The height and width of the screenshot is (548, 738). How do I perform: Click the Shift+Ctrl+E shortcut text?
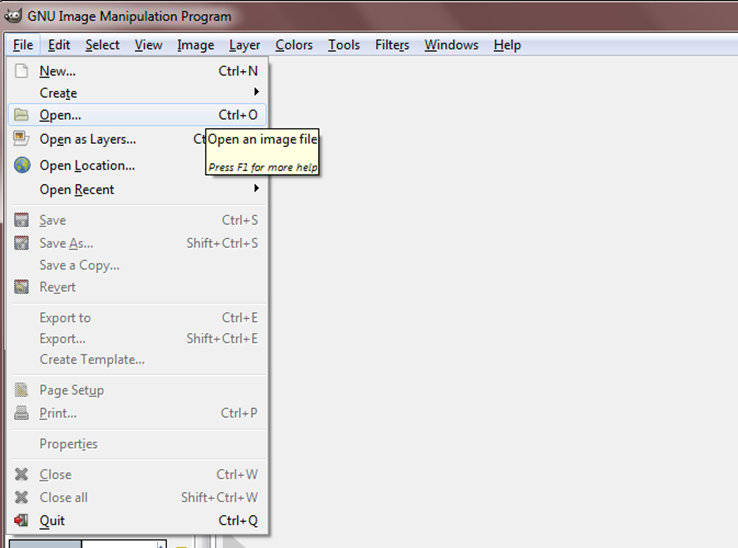coord(222,338)
